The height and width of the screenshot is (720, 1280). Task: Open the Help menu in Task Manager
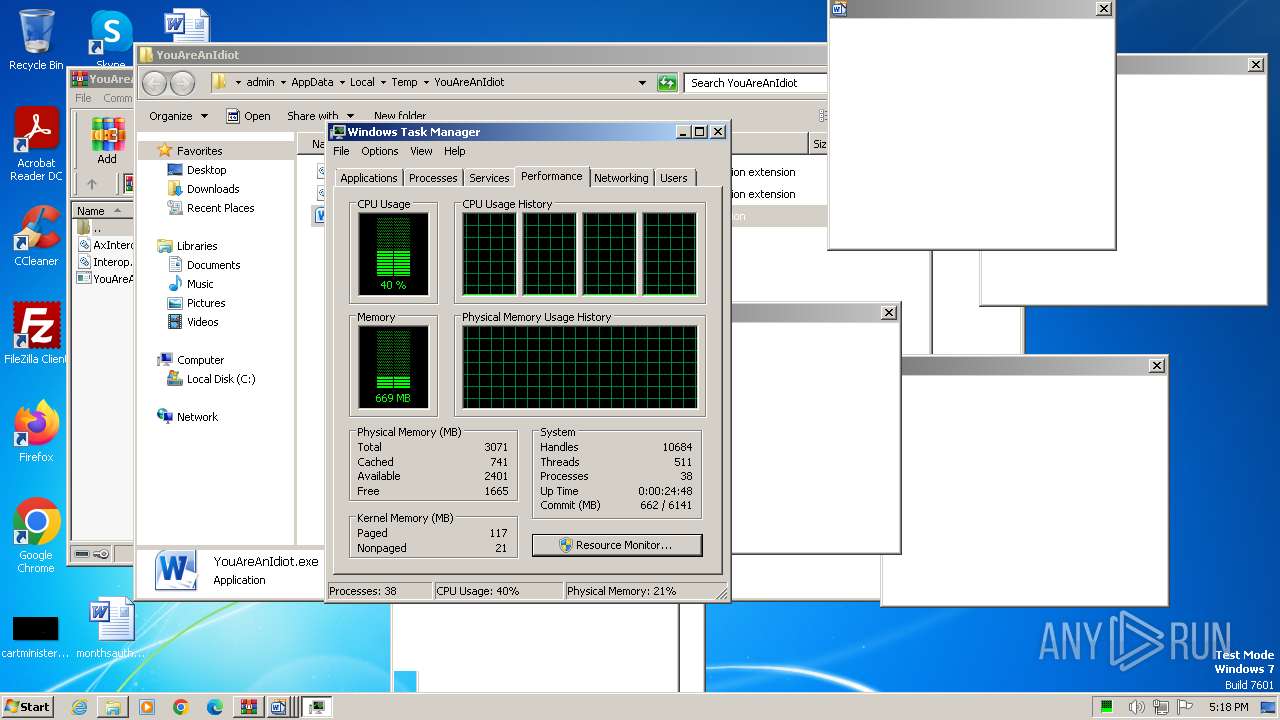pos(455,151)
